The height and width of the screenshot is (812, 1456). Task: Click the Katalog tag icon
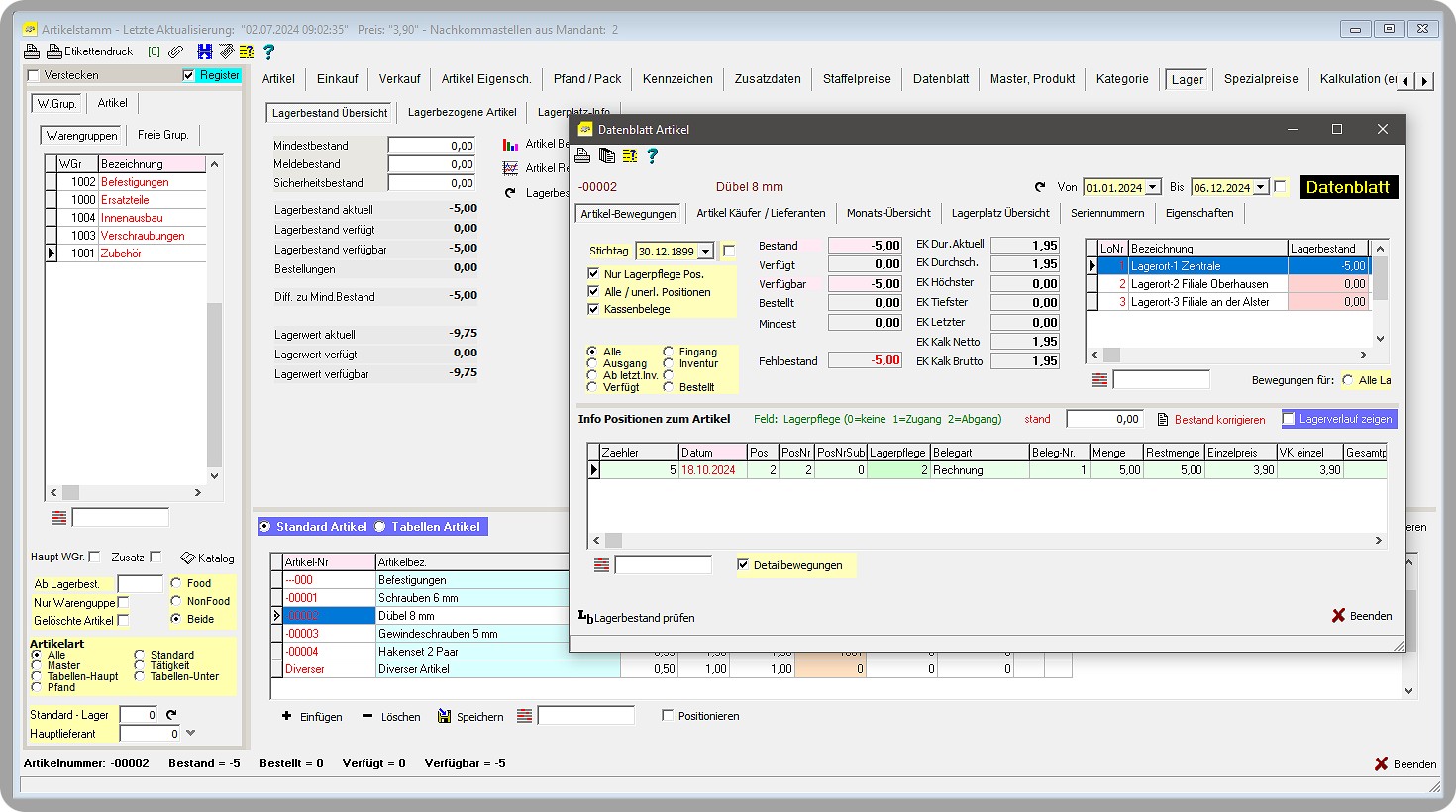[187, 558]
